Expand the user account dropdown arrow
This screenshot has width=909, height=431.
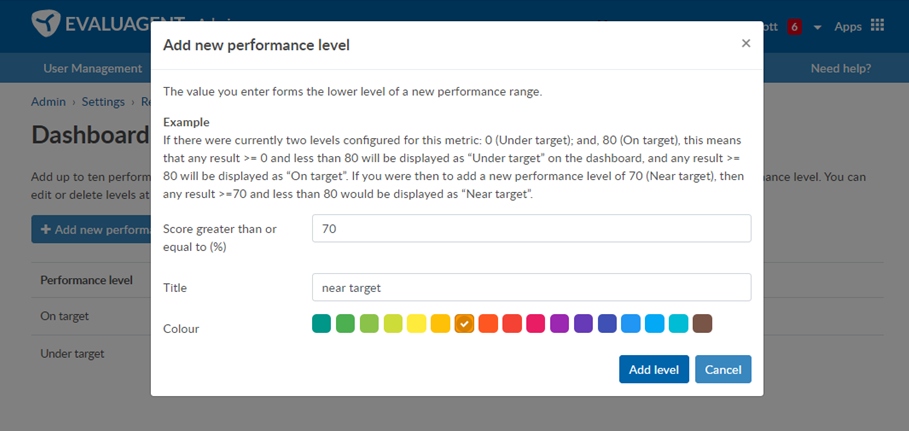pos(817,27)
